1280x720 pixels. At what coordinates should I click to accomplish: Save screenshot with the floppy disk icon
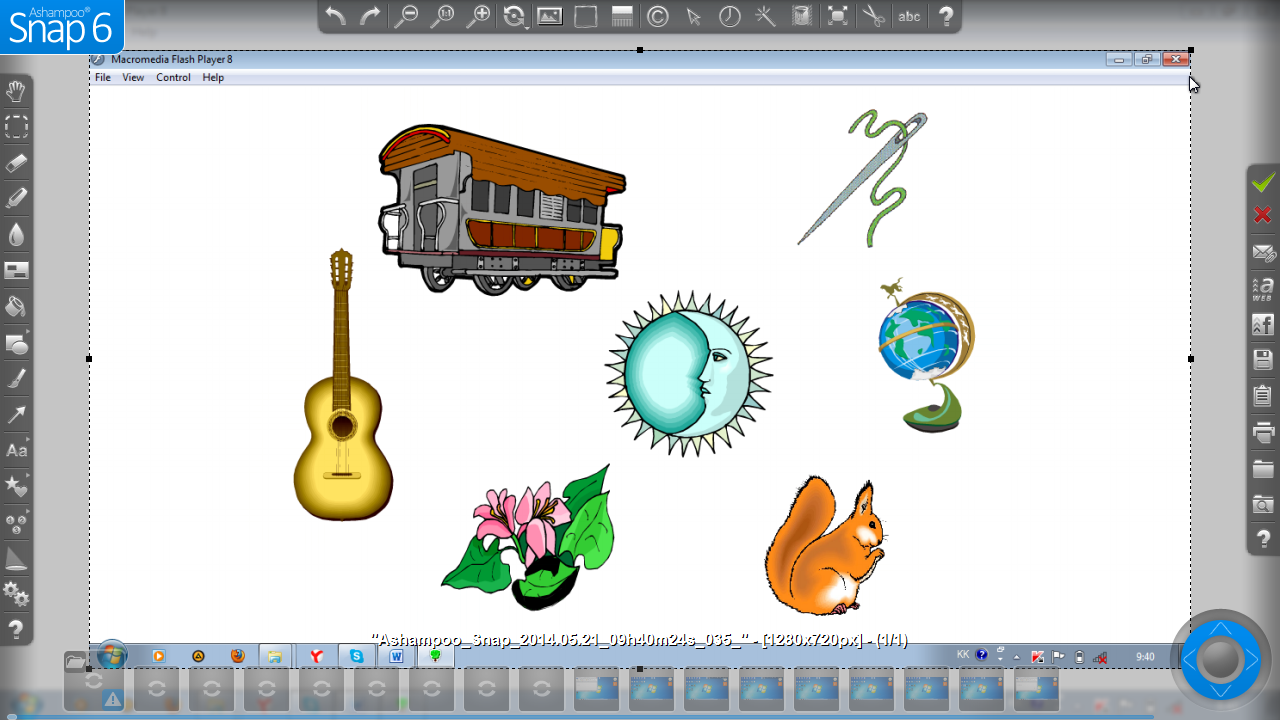(1263, 360)
